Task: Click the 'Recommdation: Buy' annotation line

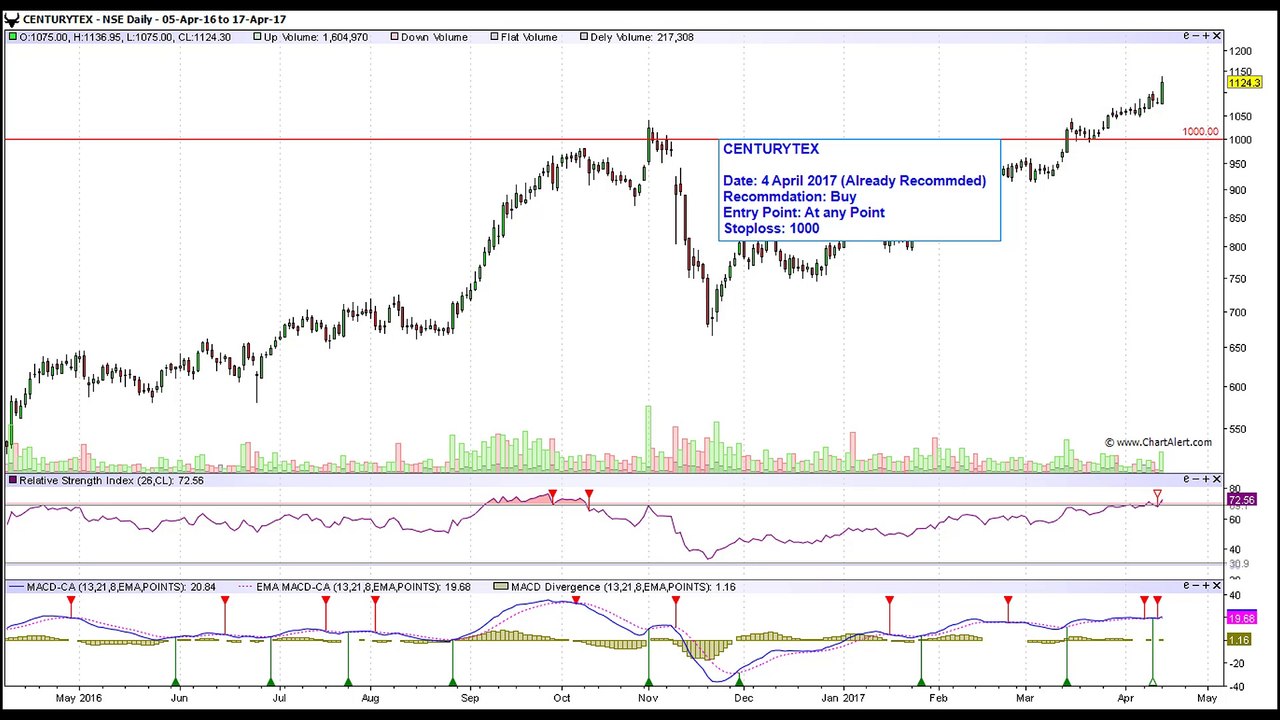Action: point(790,197)
